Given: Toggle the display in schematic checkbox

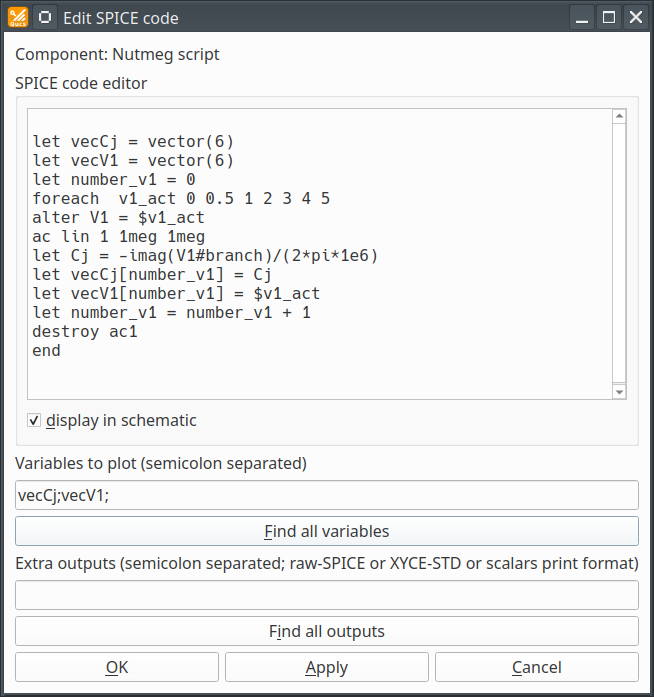Looking at the screenshot, I should click(x=34, y=421).
